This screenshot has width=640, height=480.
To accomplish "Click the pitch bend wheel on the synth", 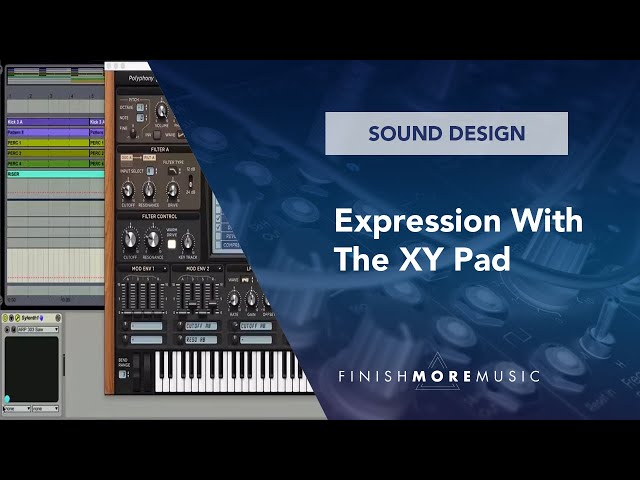I will tap(136, 372).
